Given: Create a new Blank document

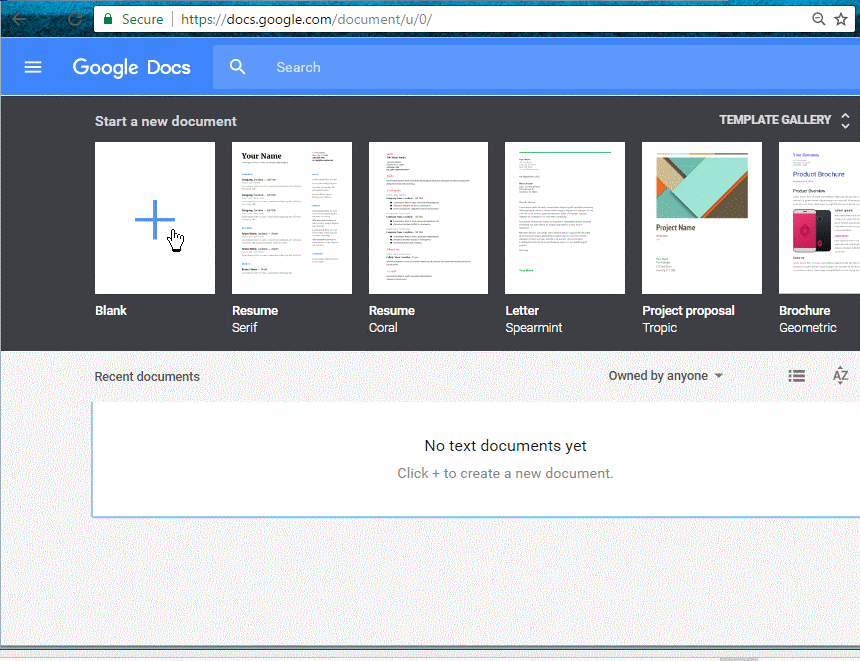Looking at the screenshot, I should click(155, 218).
